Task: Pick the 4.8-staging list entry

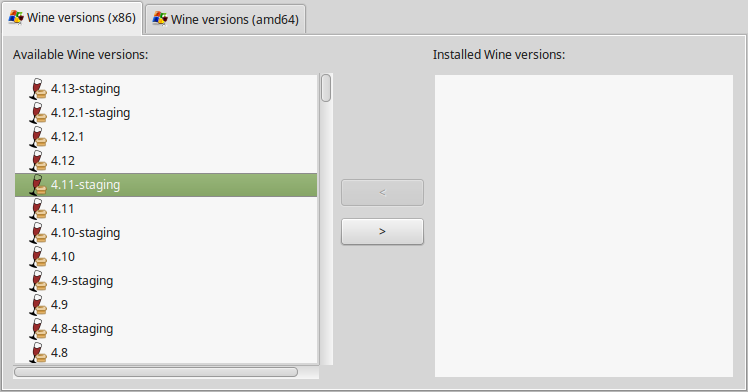Action: click(166, 329)
